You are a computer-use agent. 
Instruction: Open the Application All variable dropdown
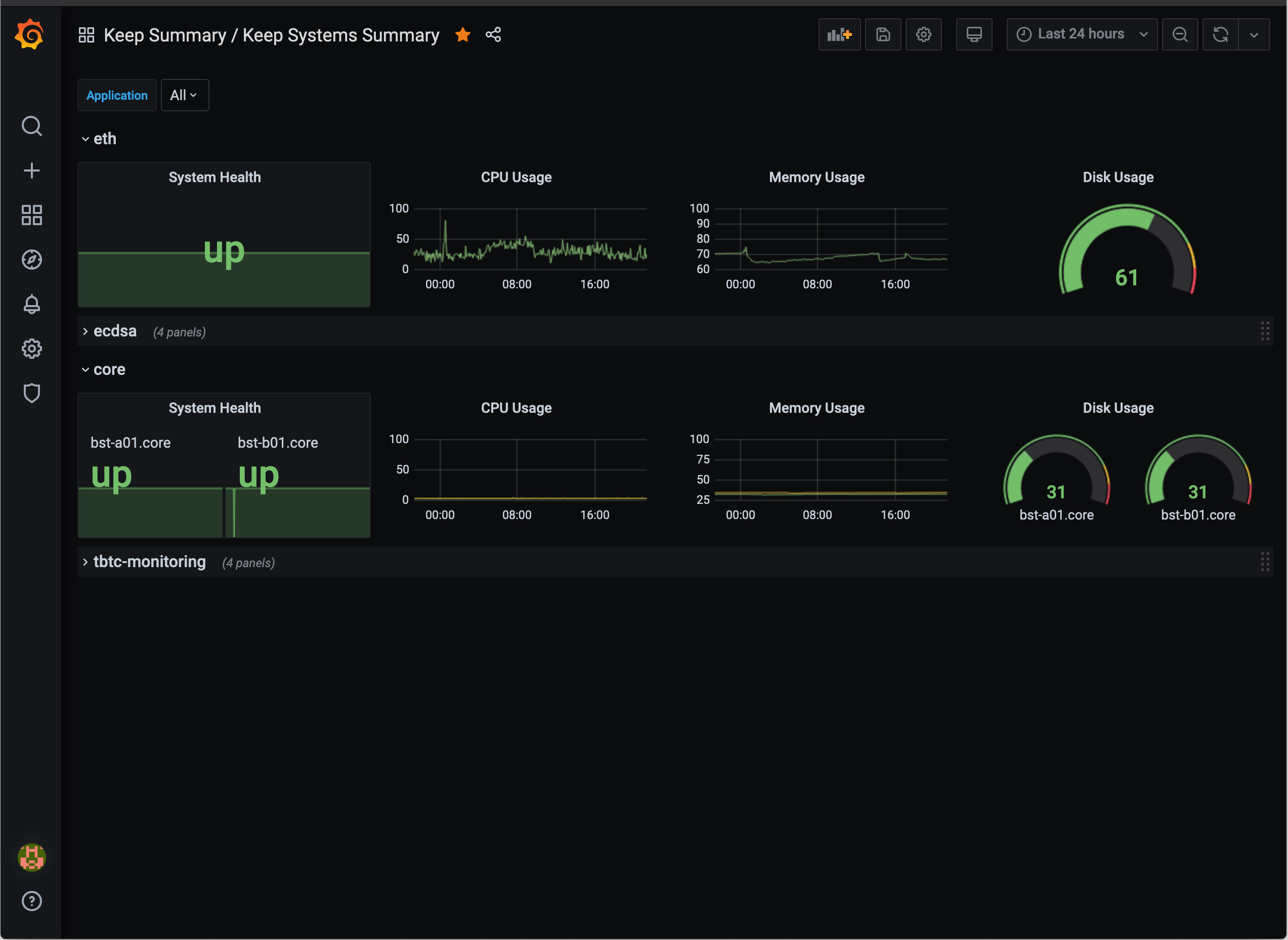[x=184, y=95]
